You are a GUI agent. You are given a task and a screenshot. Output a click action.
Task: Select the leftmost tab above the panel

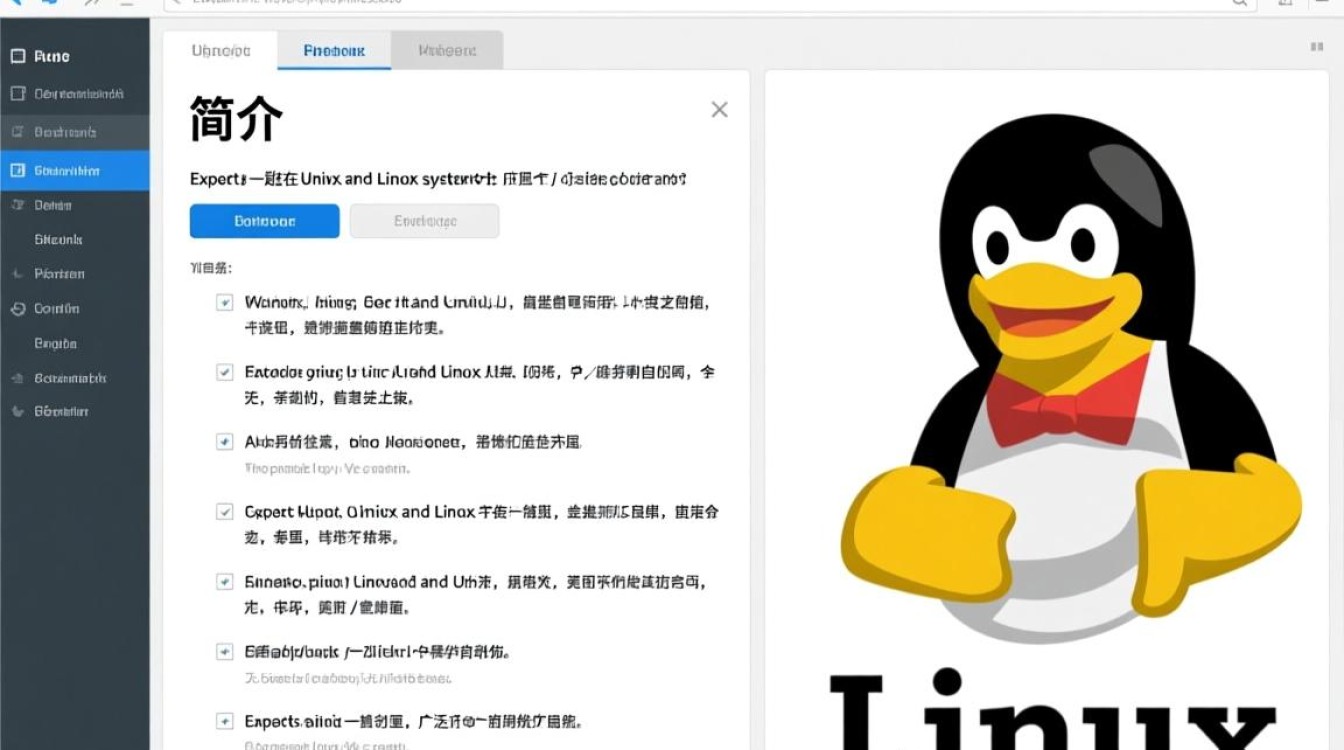click(220, 50)
